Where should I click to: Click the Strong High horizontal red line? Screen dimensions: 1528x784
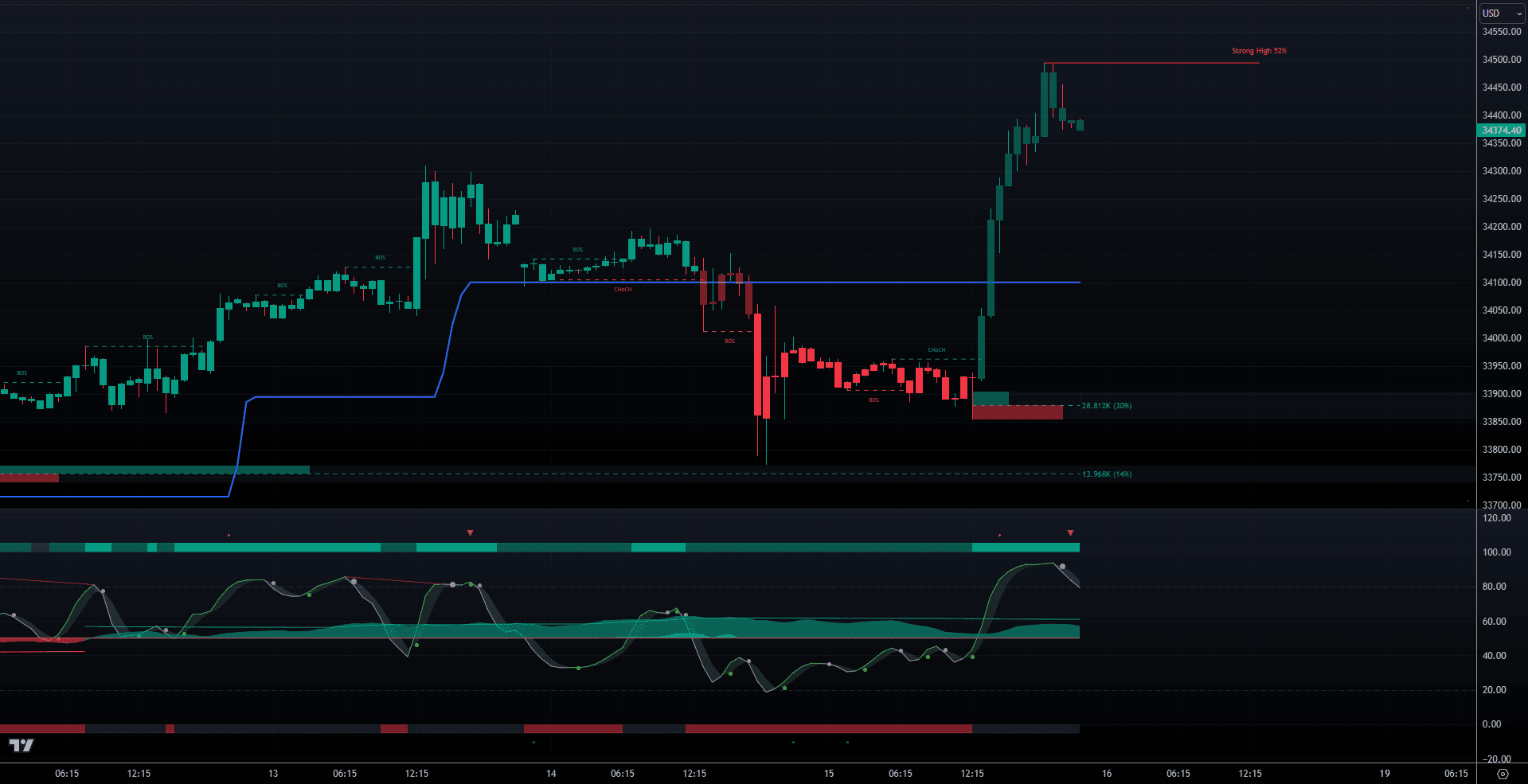click(x=1155, y=60)
